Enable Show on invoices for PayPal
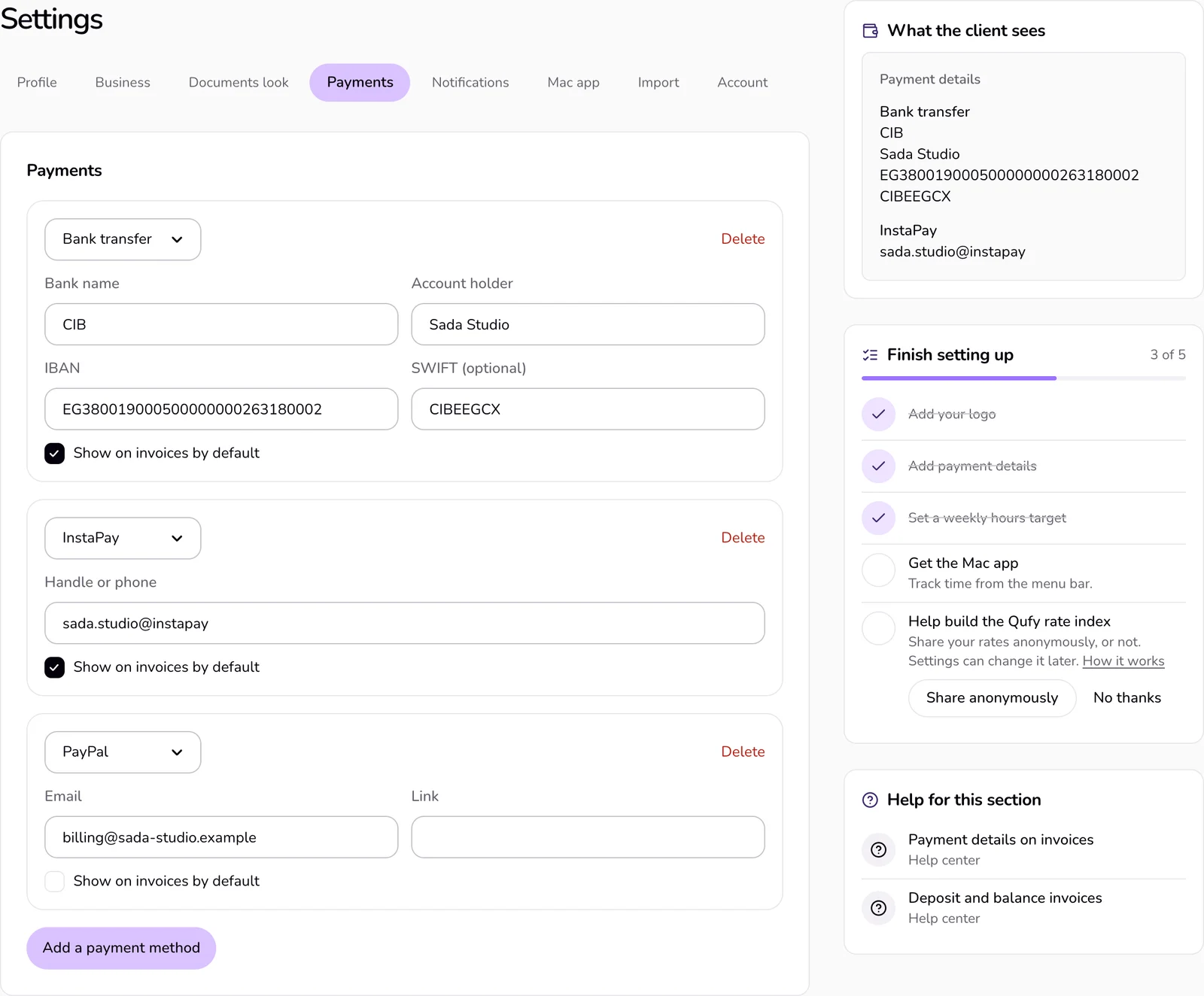The image size is (1204, 996). (54, 882)
